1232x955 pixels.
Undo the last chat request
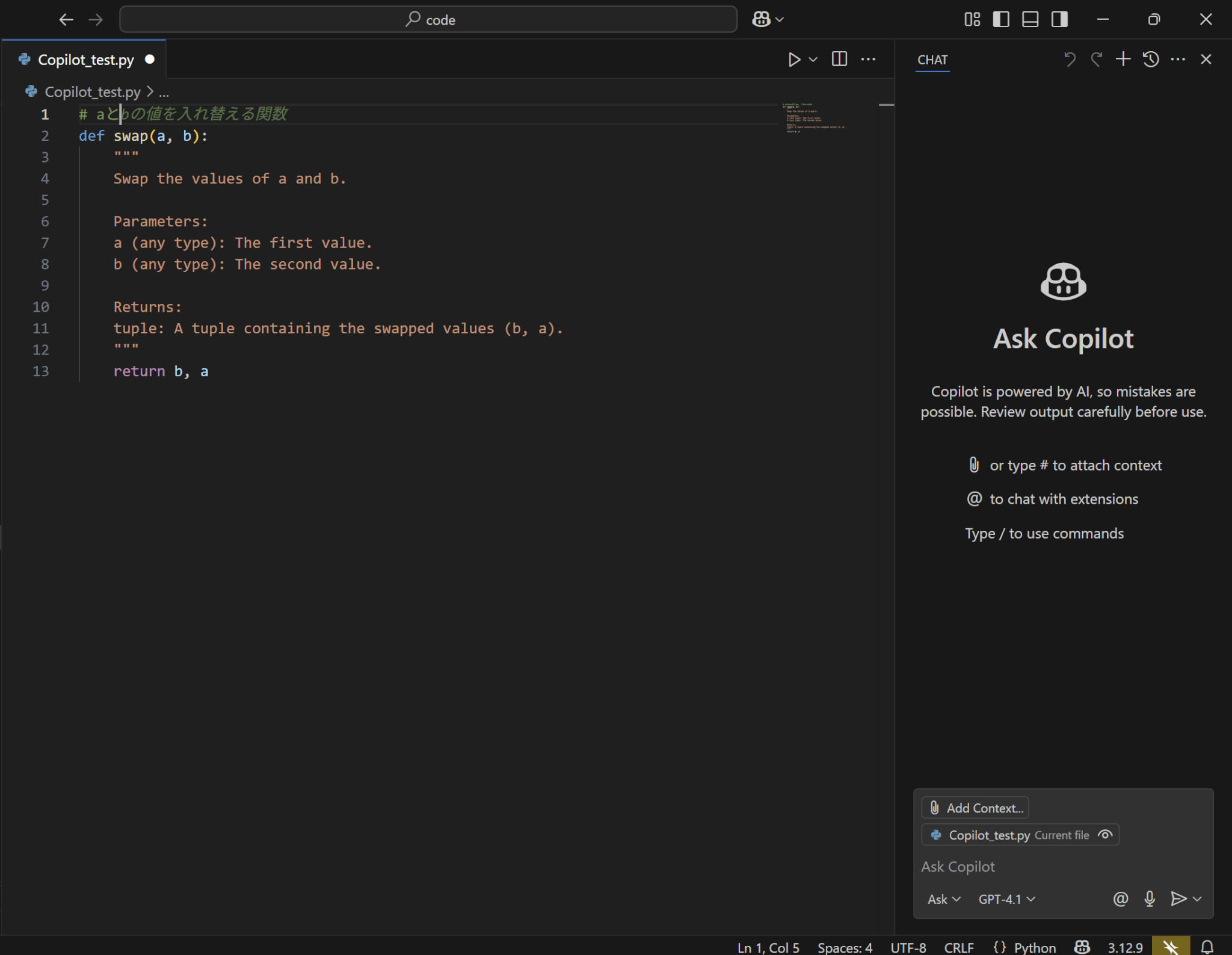click(1070, 59)
